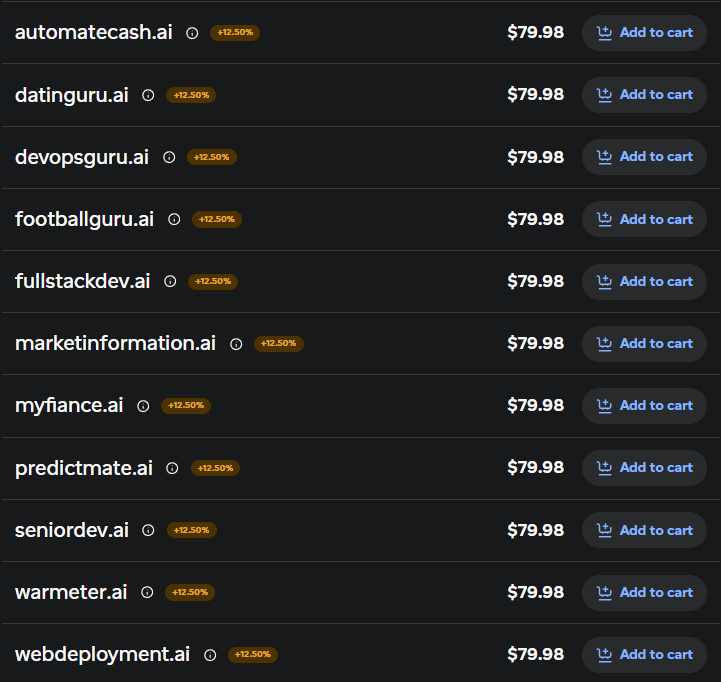Click the +12.50% badge for devopsguru.ai
The image size is (721, 682).
pyautogui.click(x=212, y=157)
